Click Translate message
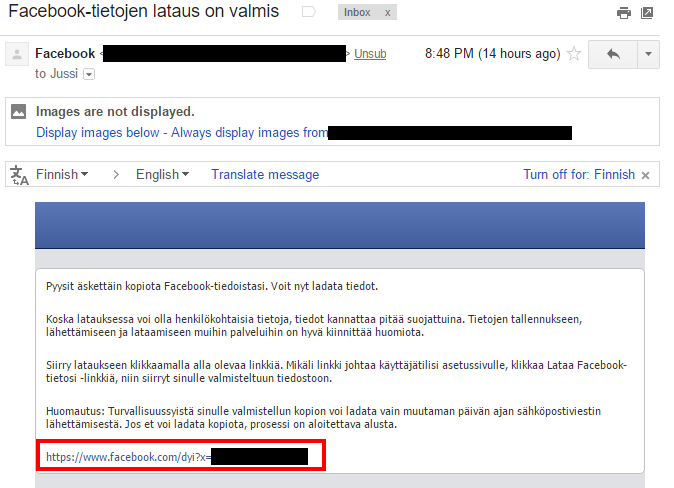The image size is (674, 488). (265, 175)
